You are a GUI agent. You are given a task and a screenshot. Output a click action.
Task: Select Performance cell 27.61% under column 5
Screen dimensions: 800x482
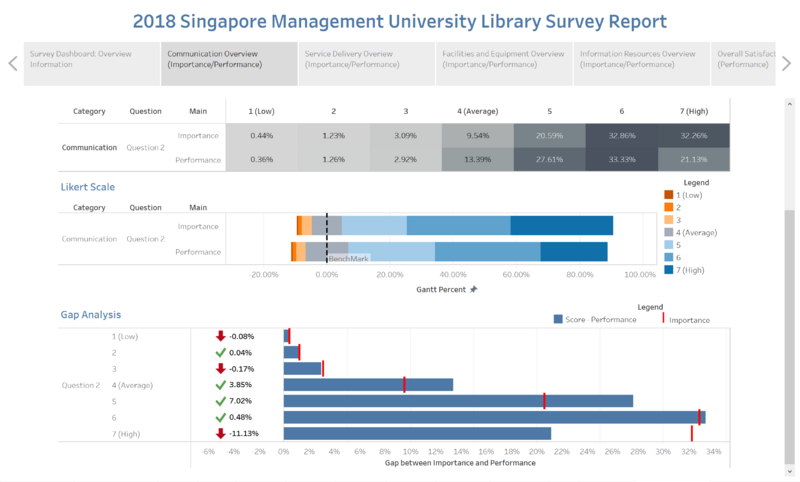(x=549, y=159)
